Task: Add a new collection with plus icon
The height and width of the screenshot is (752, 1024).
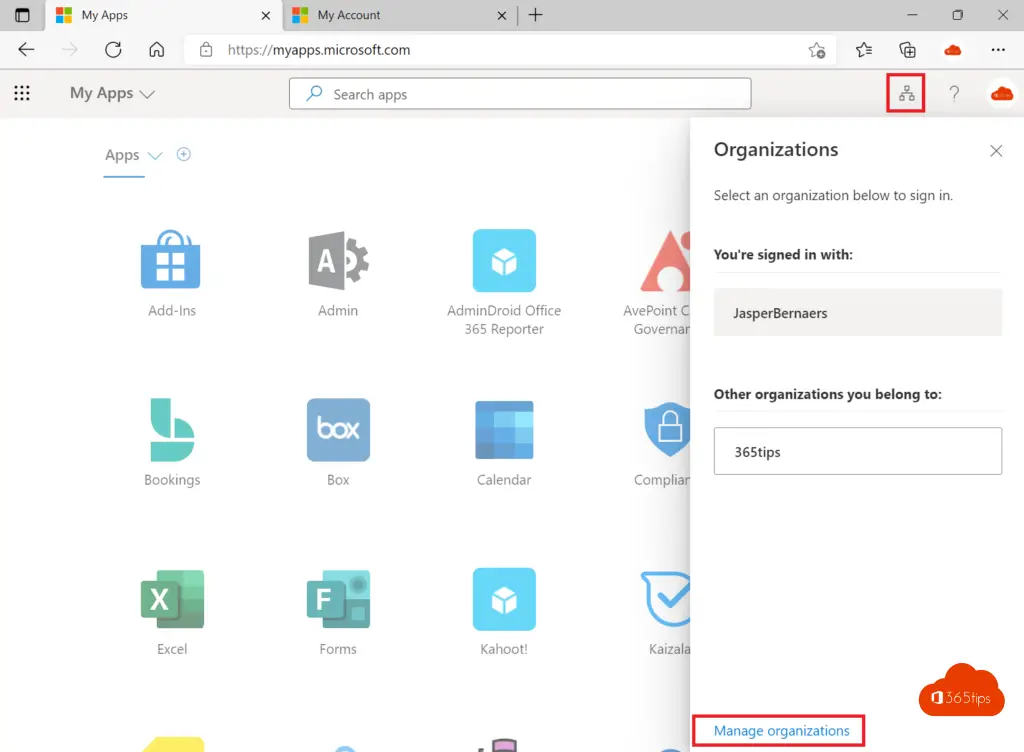Action: pyautogui.click(x=184, y=155)
